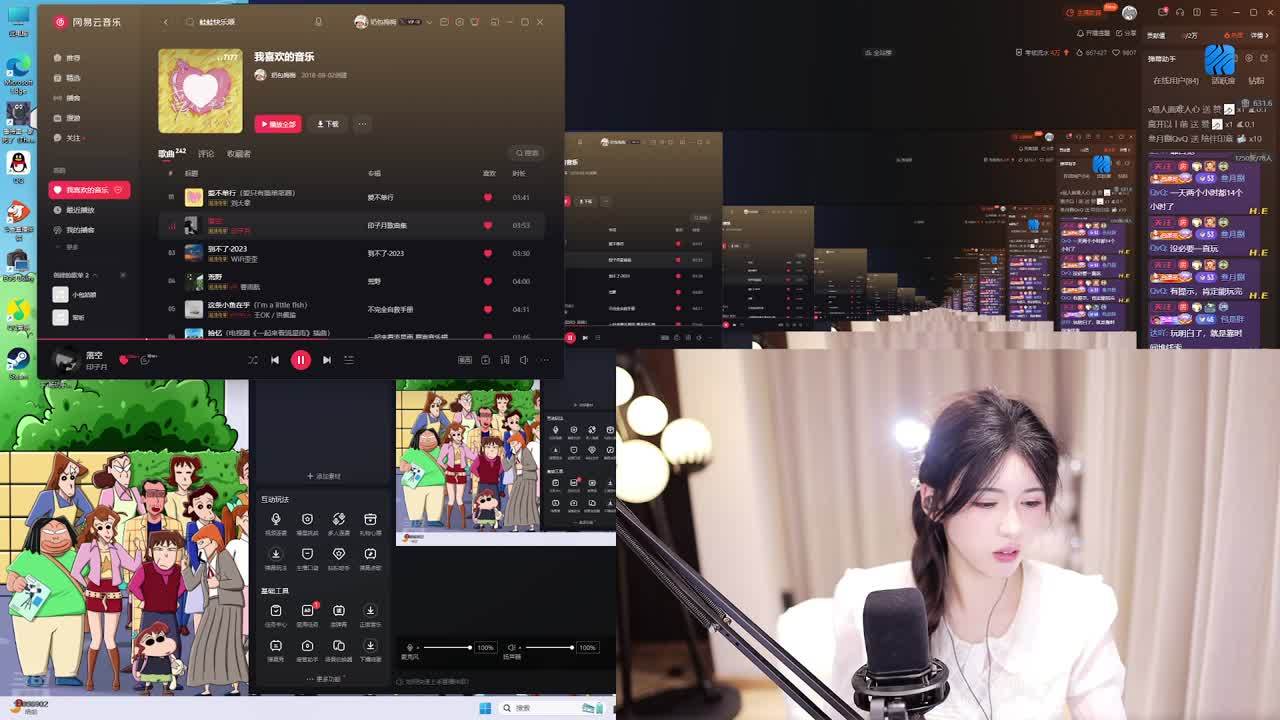This screenshot has width=1280, height=720.
Task: Select the 在线用户(84) tab in the live panel
Action: click(x=1175, y=81)
